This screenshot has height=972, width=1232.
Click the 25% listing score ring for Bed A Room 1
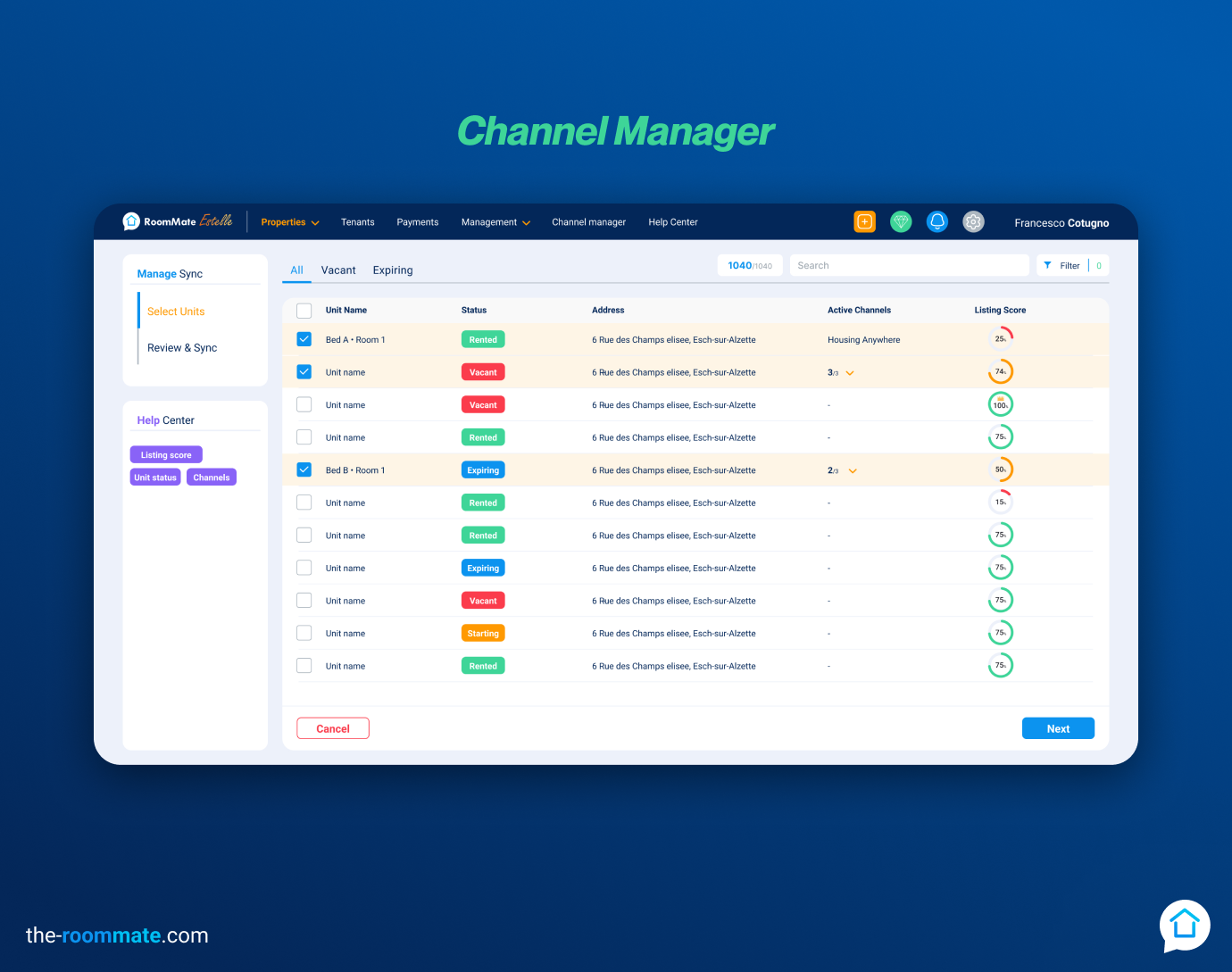point(1001,339)
